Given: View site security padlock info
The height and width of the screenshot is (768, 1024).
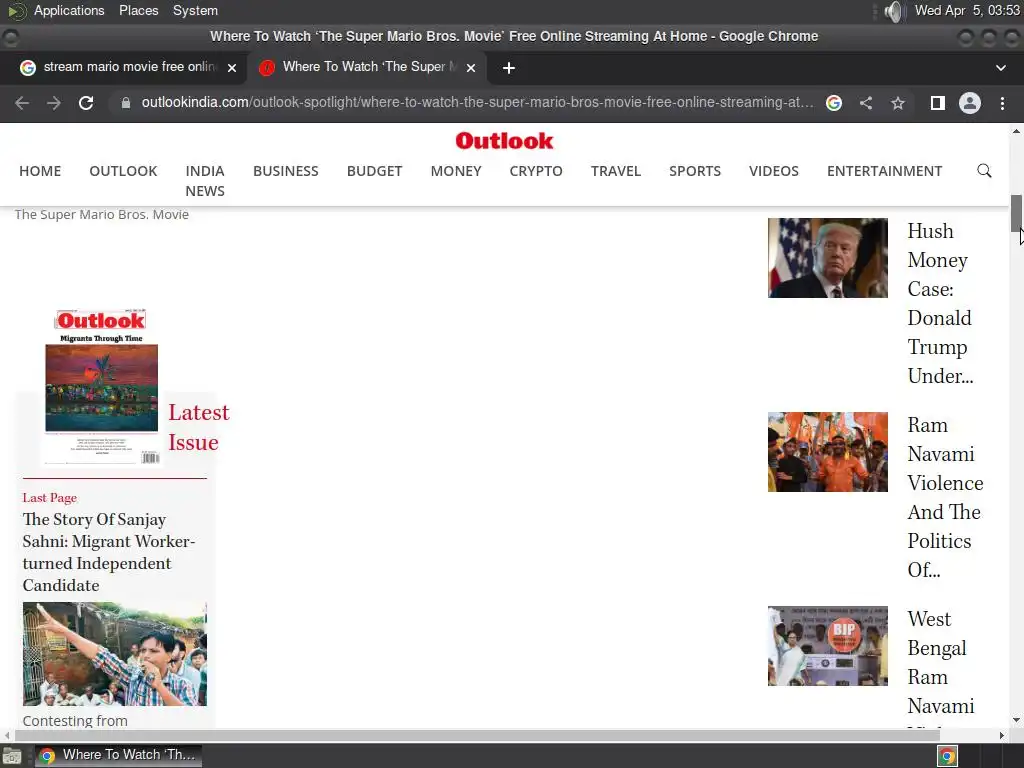Looking at the screenshot, I should (125, 103).
